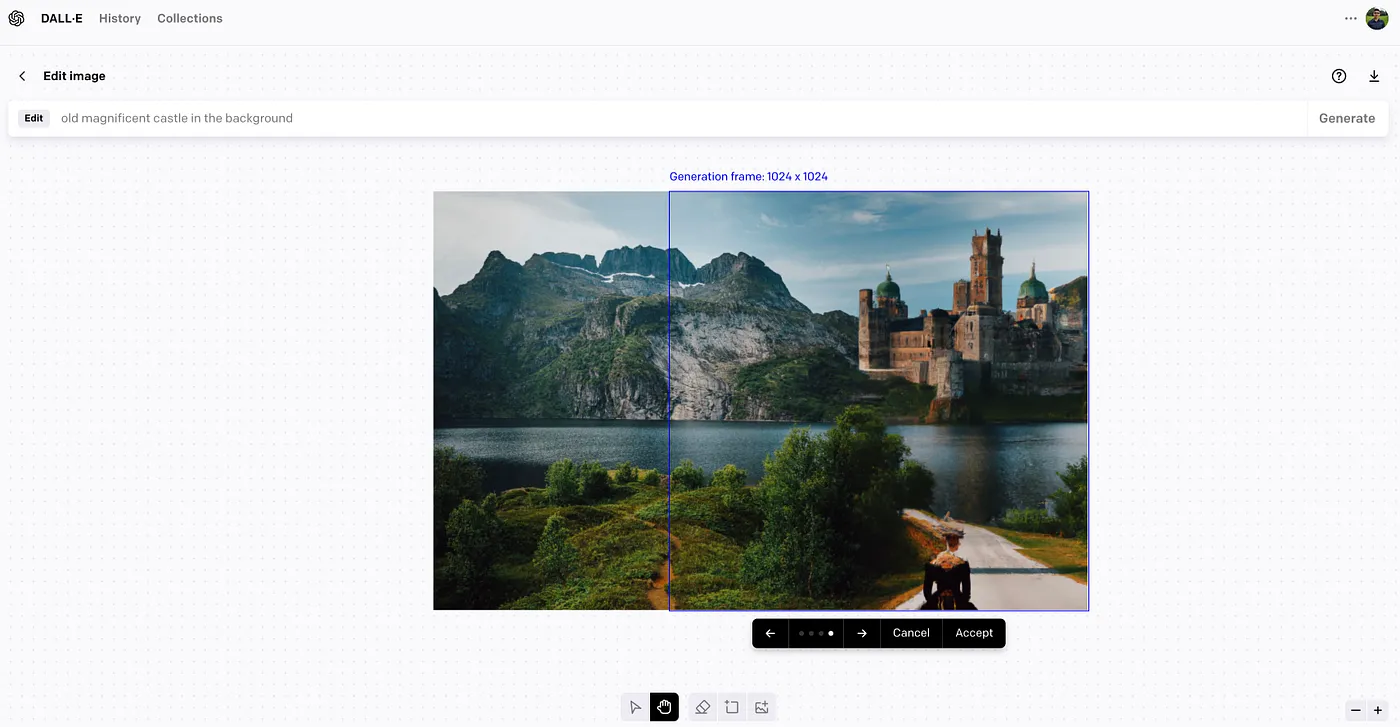Zoom in with the plus button

1378,710
